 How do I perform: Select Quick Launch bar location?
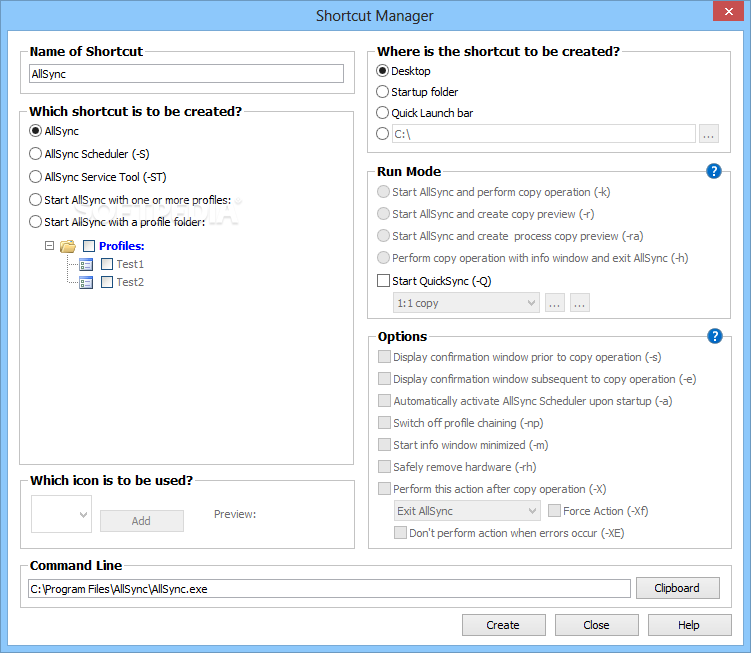[382, 113]
